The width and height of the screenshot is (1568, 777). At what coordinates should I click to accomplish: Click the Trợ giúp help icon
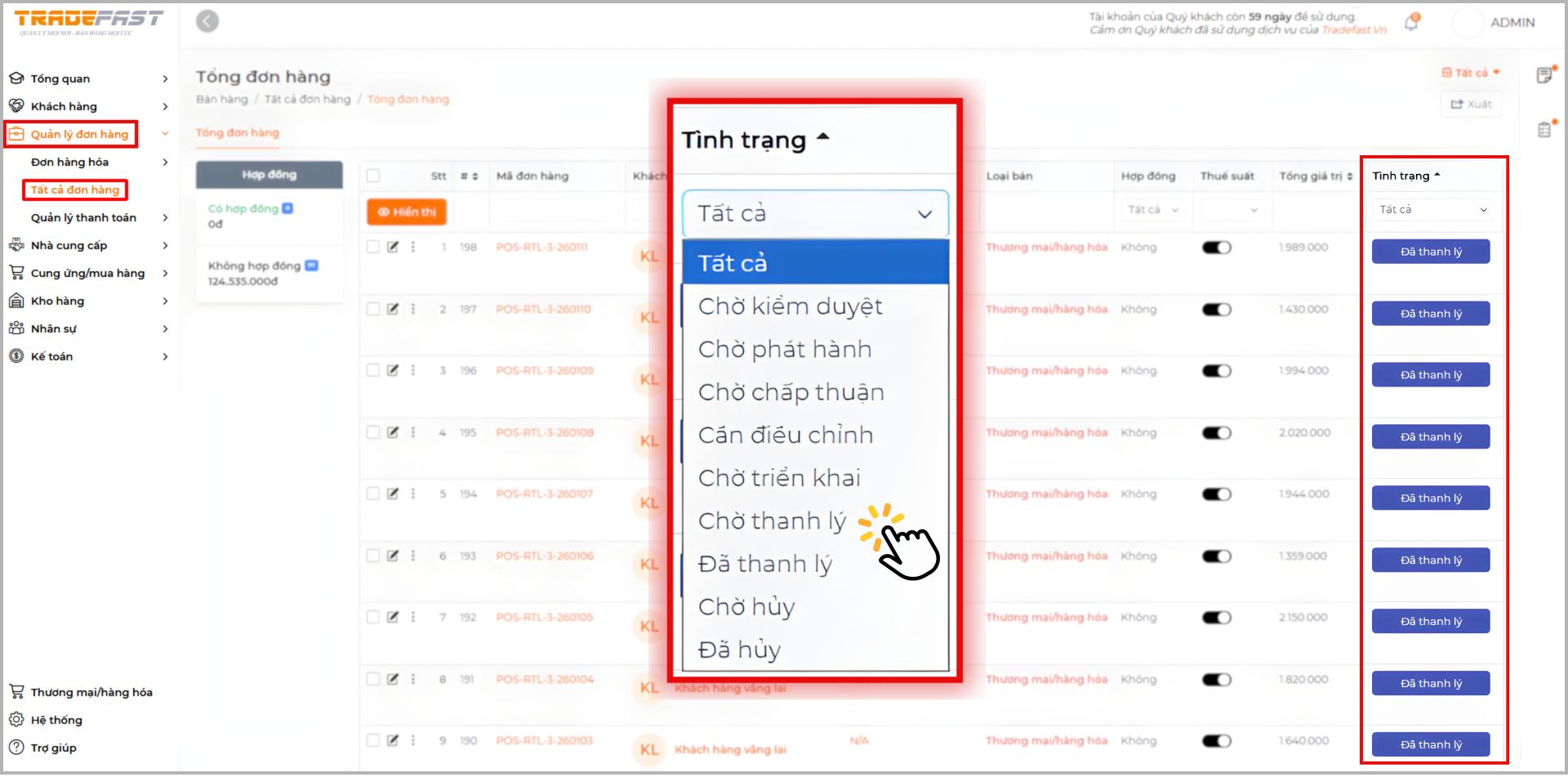[x=16, y=748]
